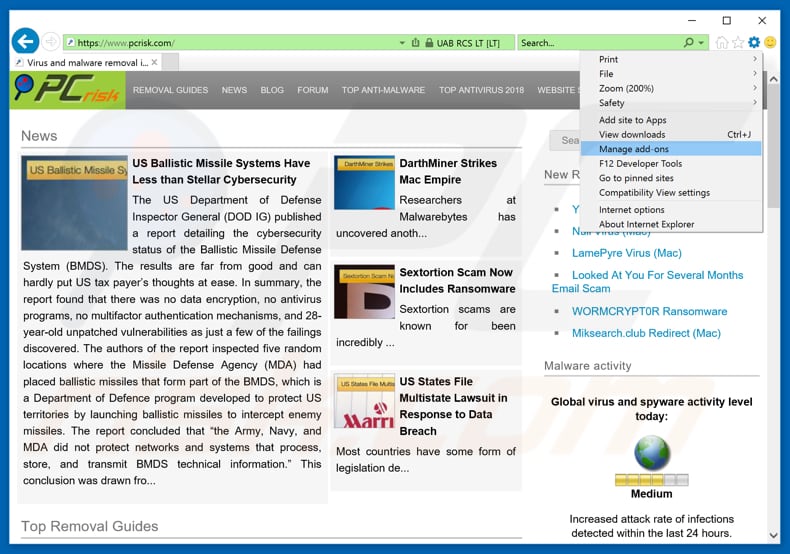Open the NEWS navigation link

pyautogui.click(x=234, y=90)
